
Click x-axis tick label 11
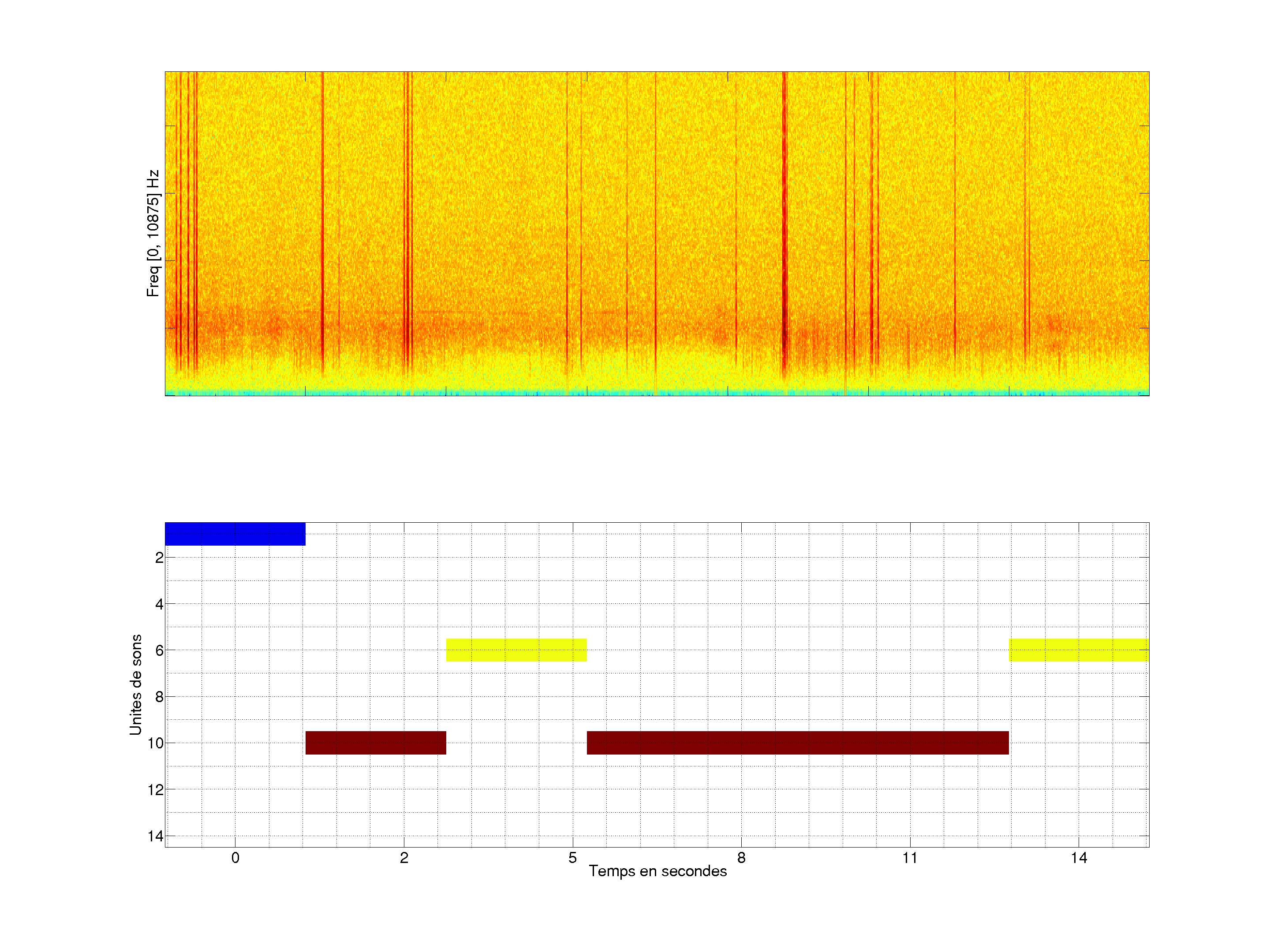point(910,858)
